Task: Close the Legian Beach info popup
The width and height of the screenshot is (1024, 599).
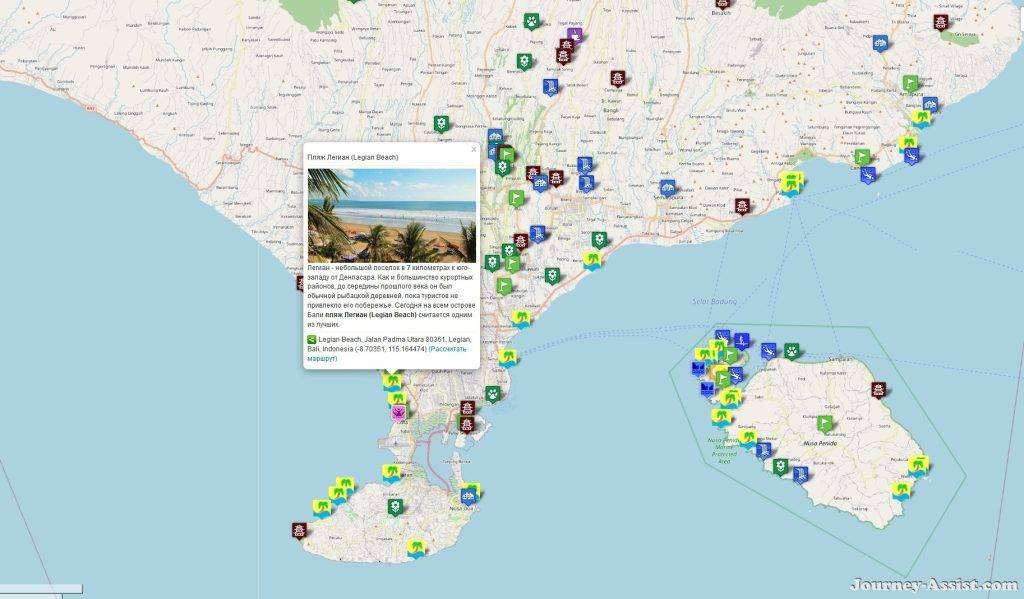Action: pos(474,150)
